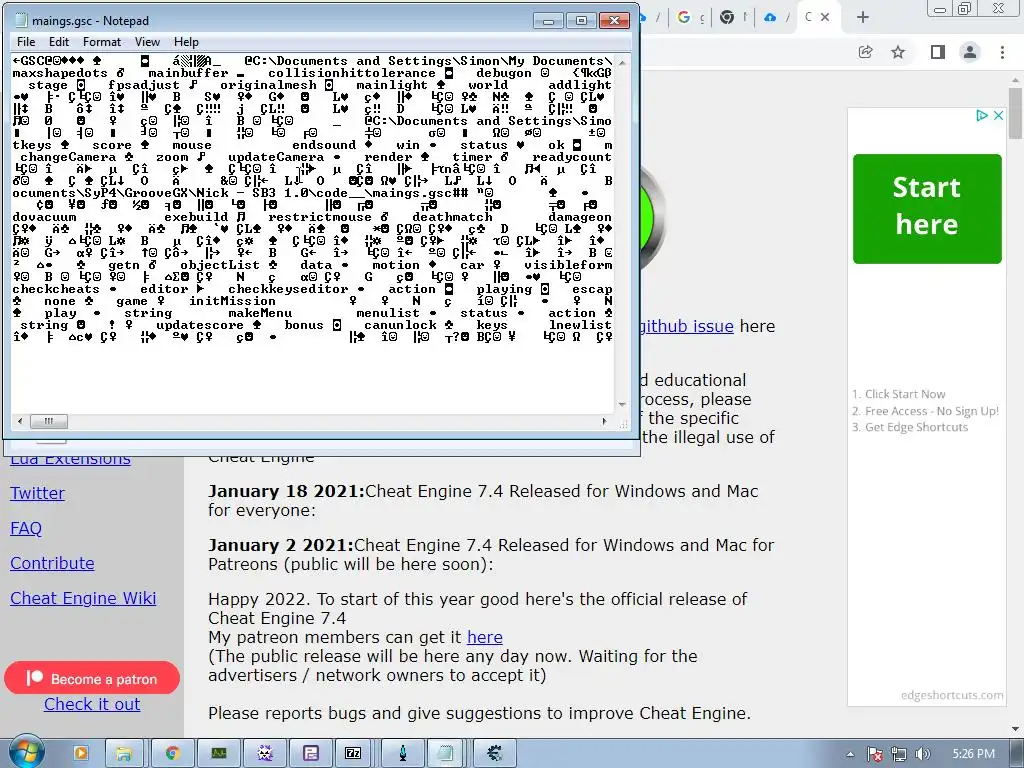Open a new Chrome tab

863,17
